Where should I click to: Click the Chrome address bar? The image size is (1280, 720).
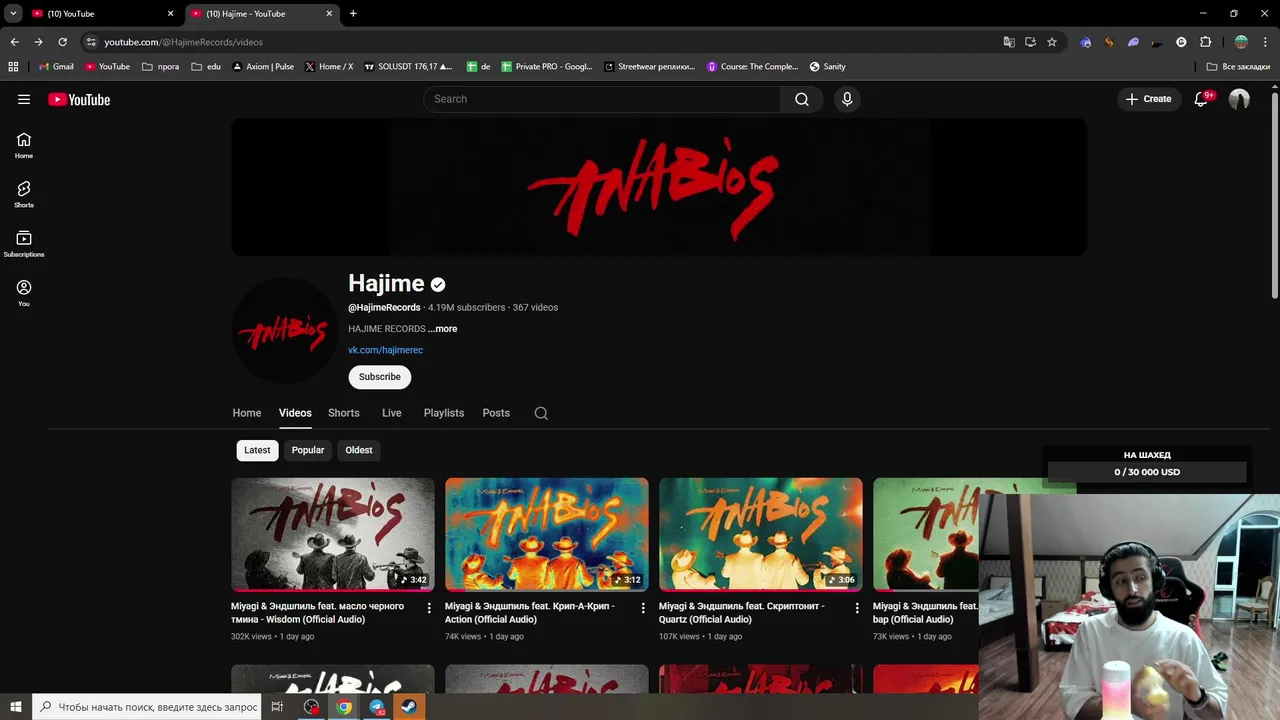[540, 42]
